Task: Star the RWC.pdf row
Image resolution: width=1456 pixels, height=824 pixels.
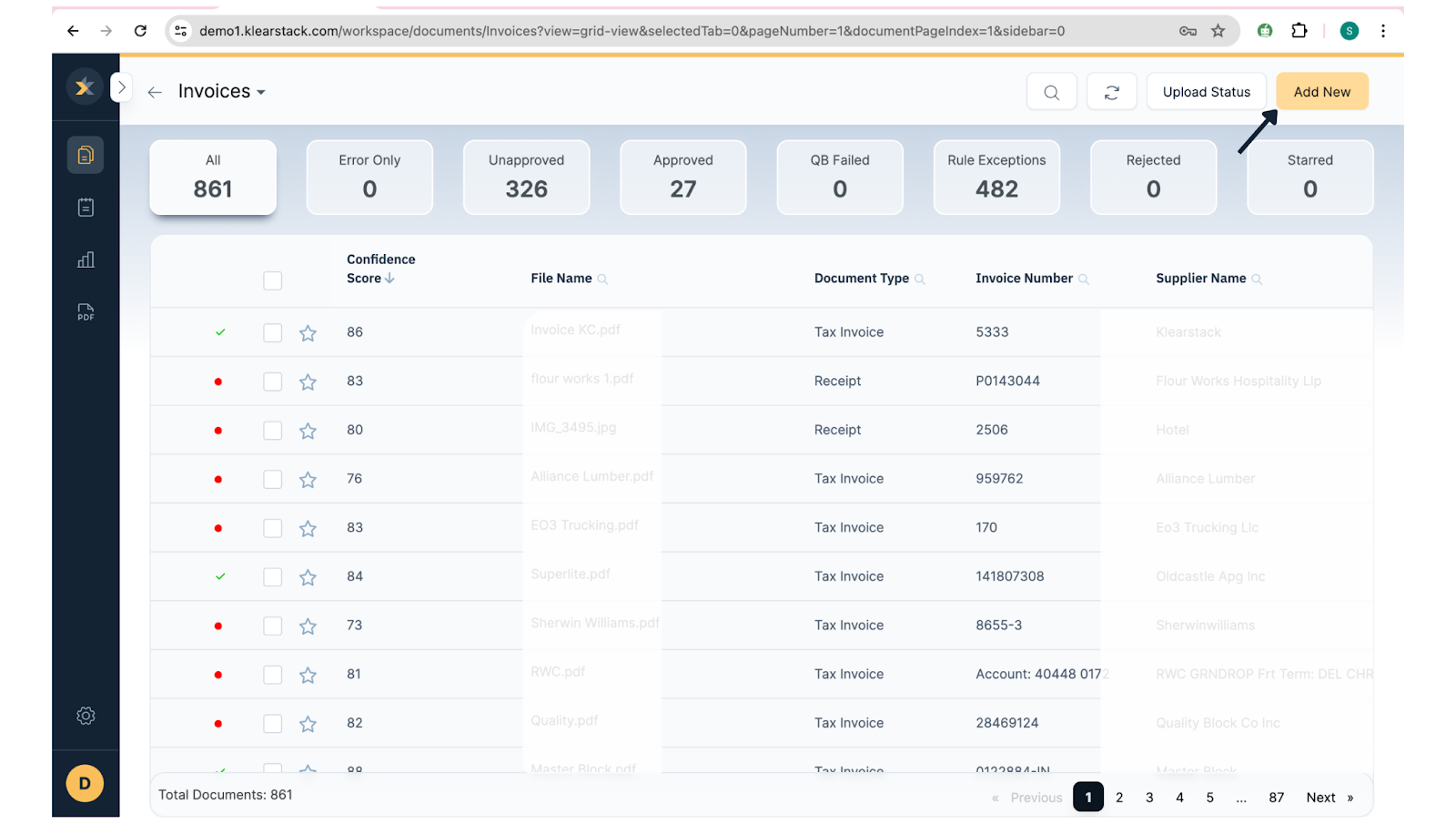Action: coord(308,675)
